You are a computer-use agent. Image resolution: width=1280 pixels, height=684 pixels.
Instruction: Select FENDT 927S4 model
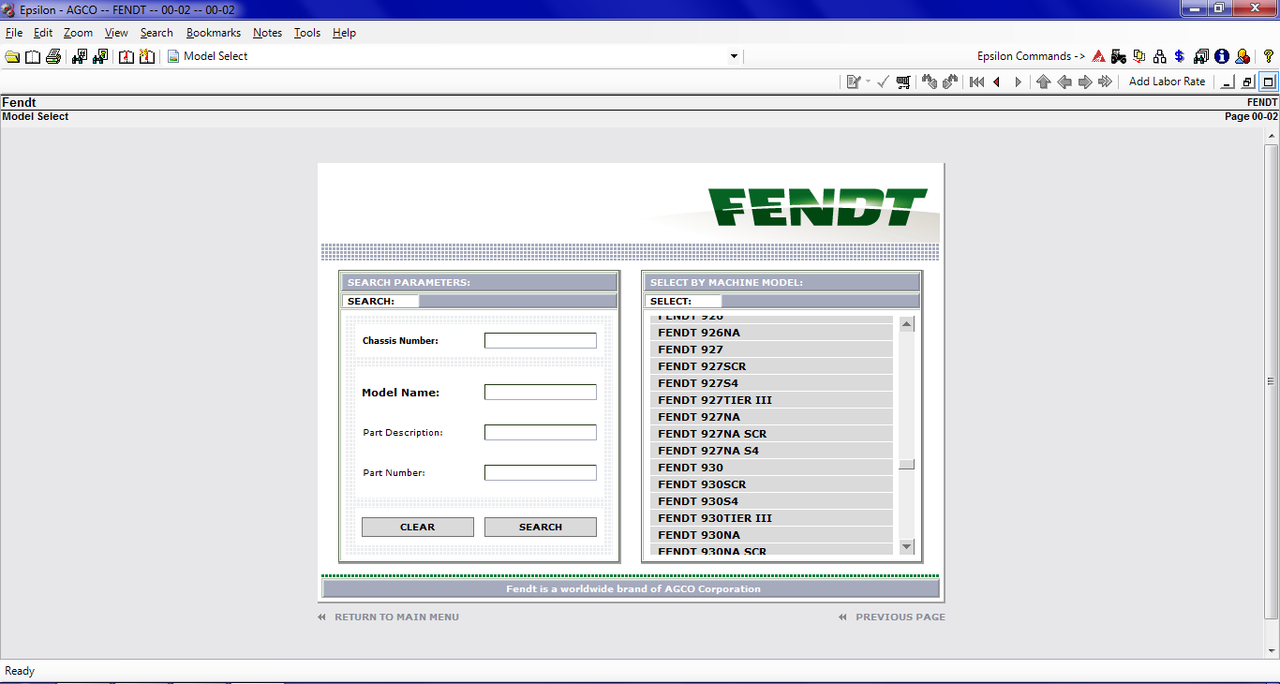point(772,383)
